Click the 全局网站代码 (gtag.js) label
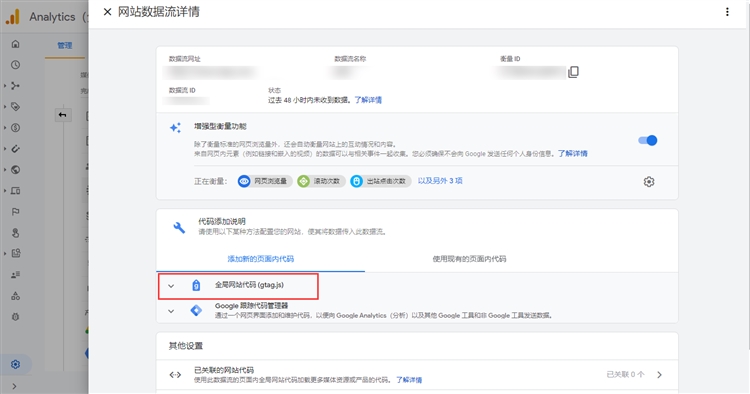Screen dimensions: 750x394 click(x=249, y=285)
